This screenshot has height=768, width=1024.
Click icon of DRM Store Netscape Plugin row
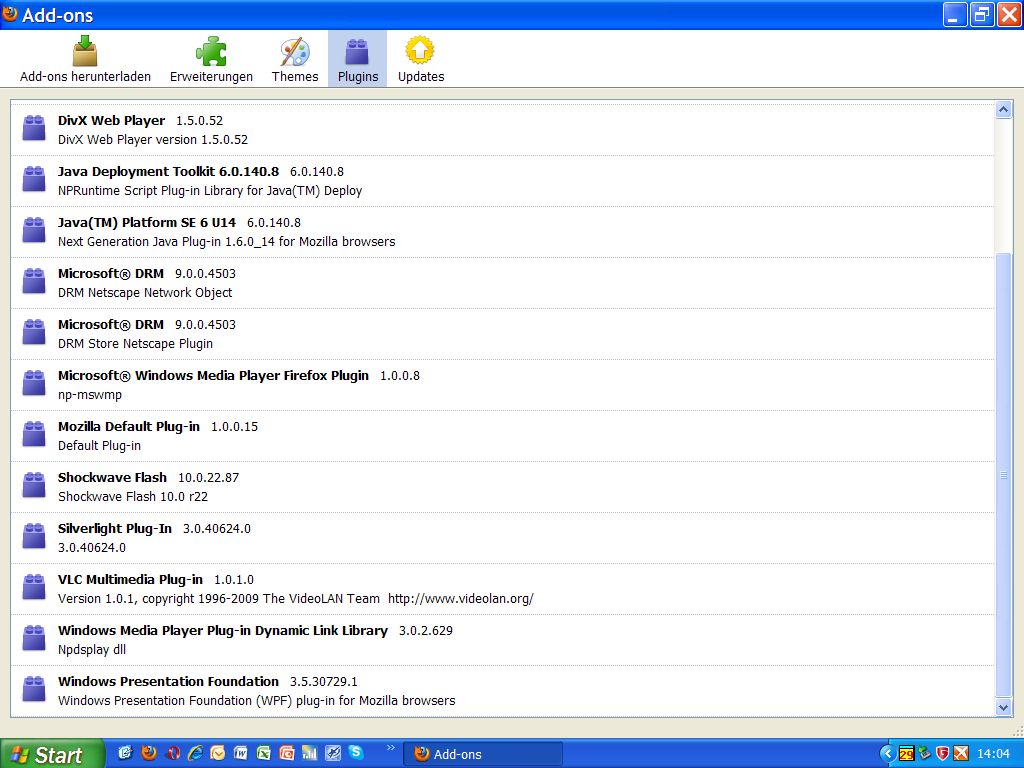tap(34, 332)
